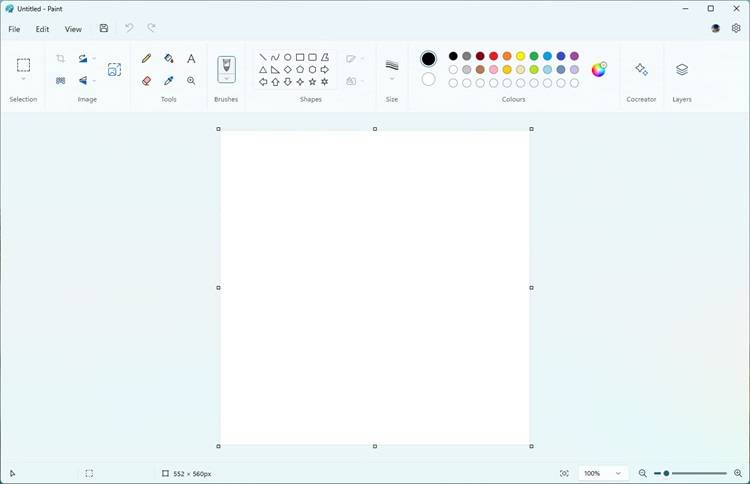Select the Oval shape
The width and height of the screenshot is (750, 484).
287,57
